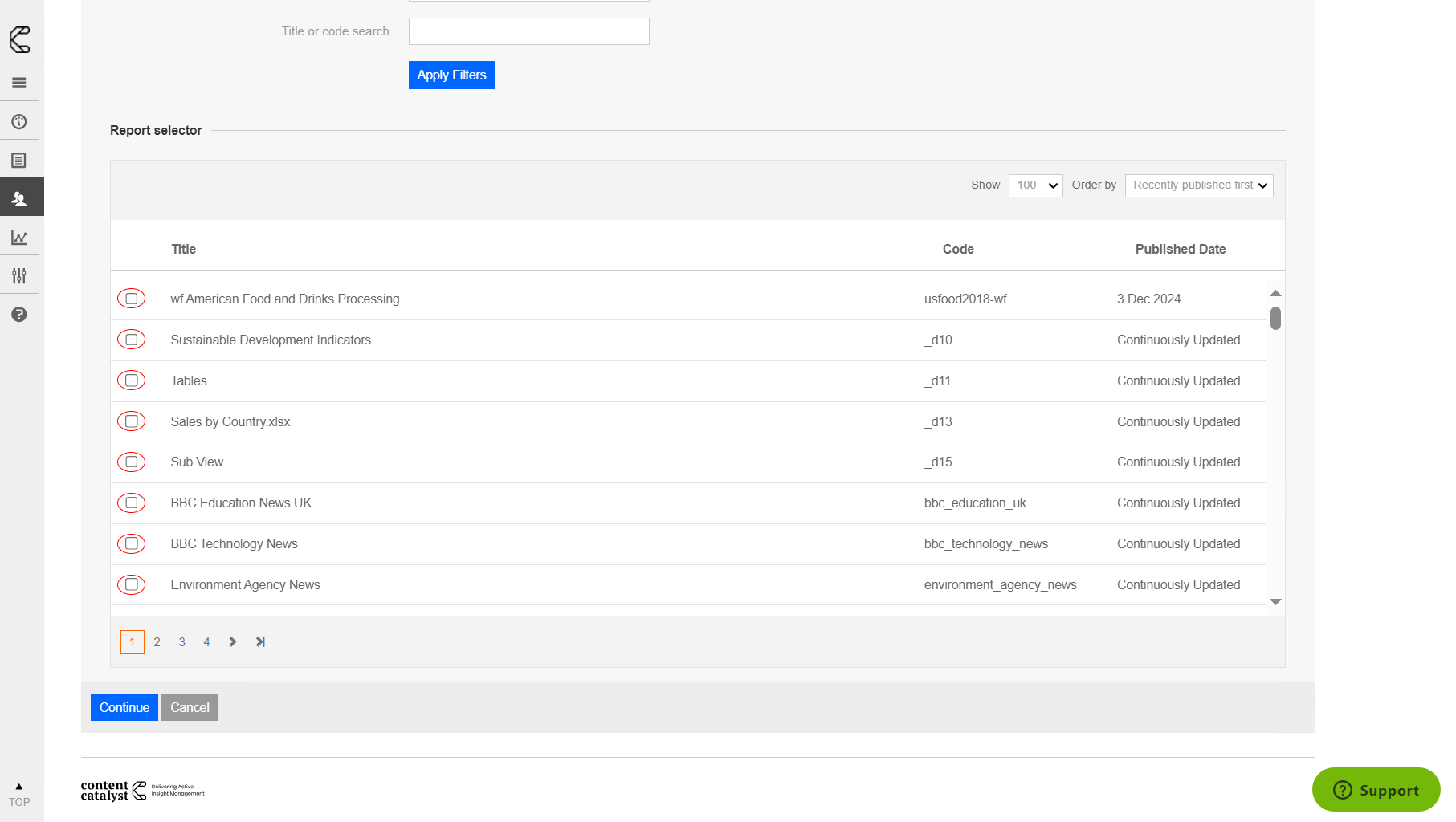Open the analytics line chart icon

[19, 238]
